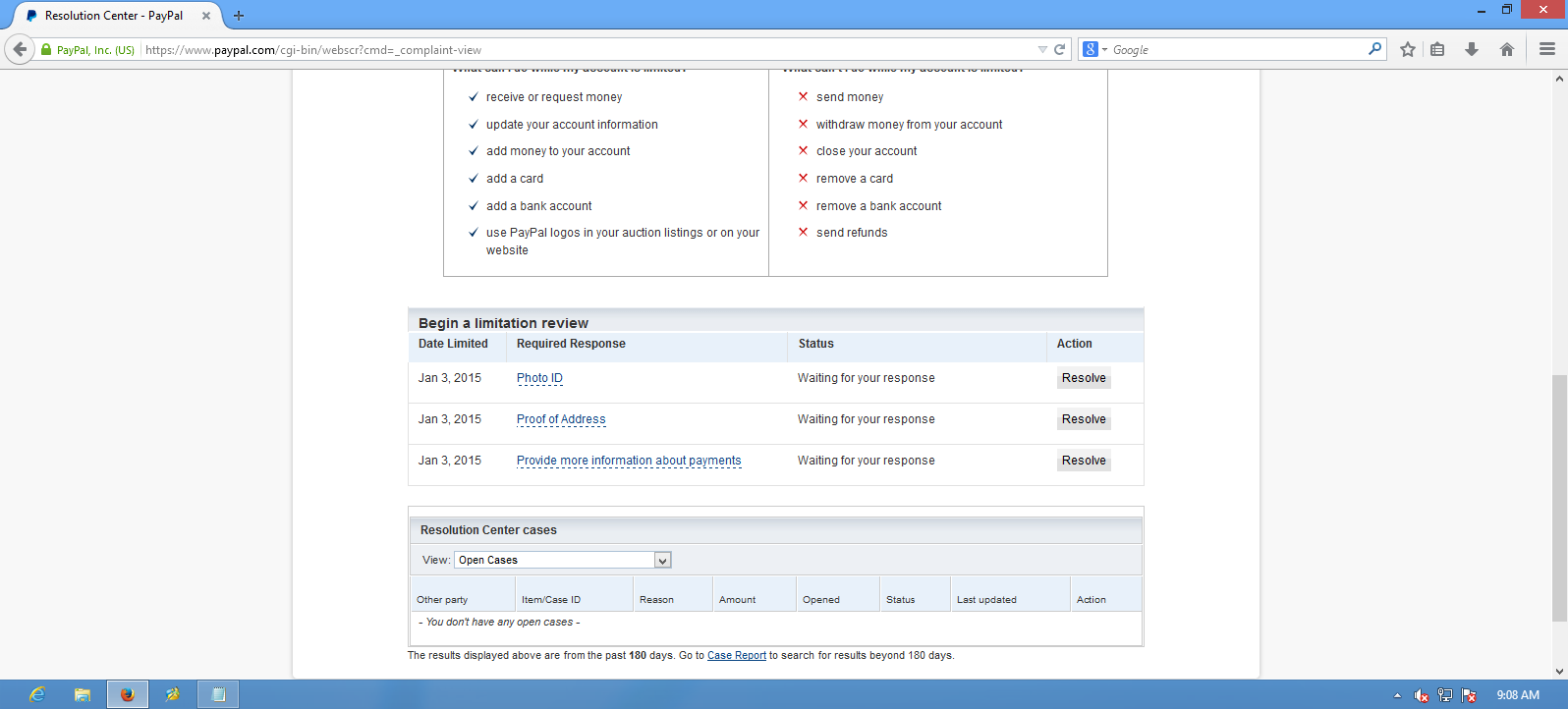Launch Internet Explorer from the taskbar
The image size is (1568, 709).
tap(36, 694)
